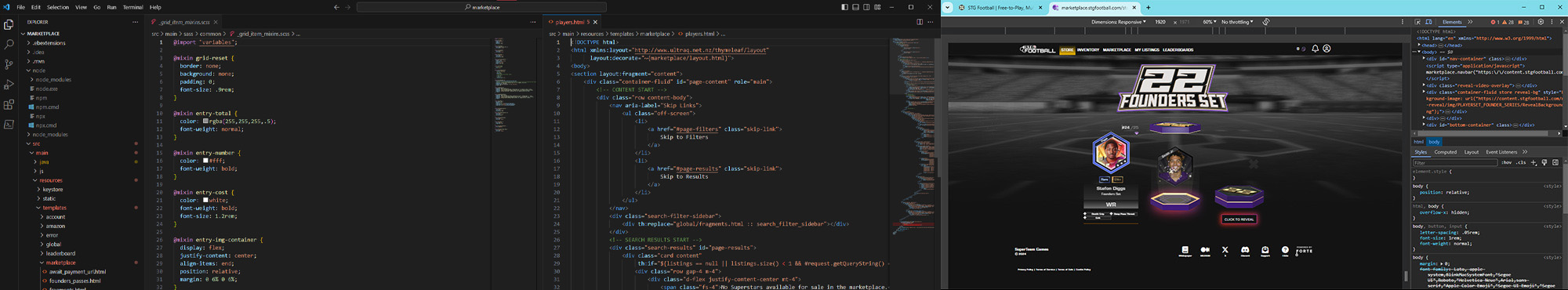
Task: Toggle .cls class editor in Styles
Action: click(x=1521, y=163)
